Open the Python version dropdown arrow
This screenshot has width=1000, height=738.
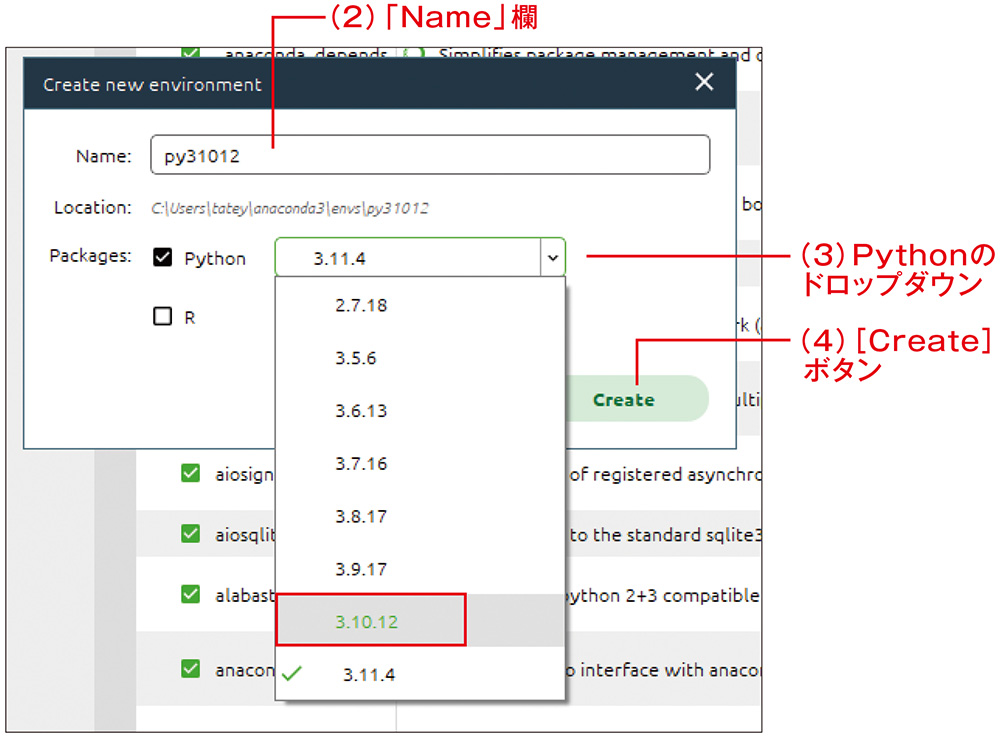tap(551, 257)
